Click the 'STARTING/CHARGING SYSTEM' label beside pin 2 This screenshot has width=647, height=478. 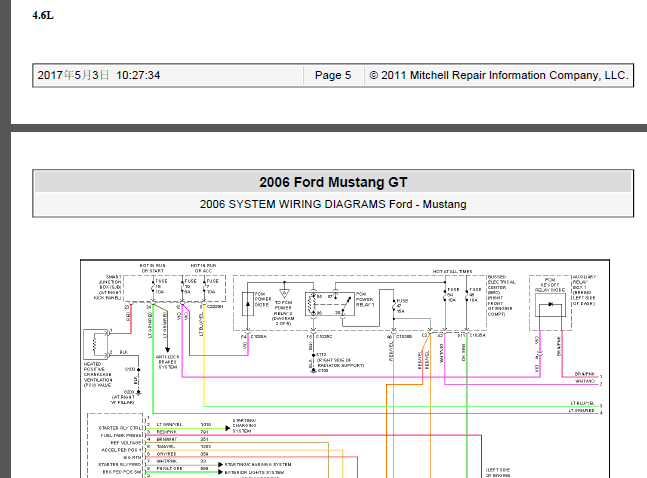pos(244,426)
